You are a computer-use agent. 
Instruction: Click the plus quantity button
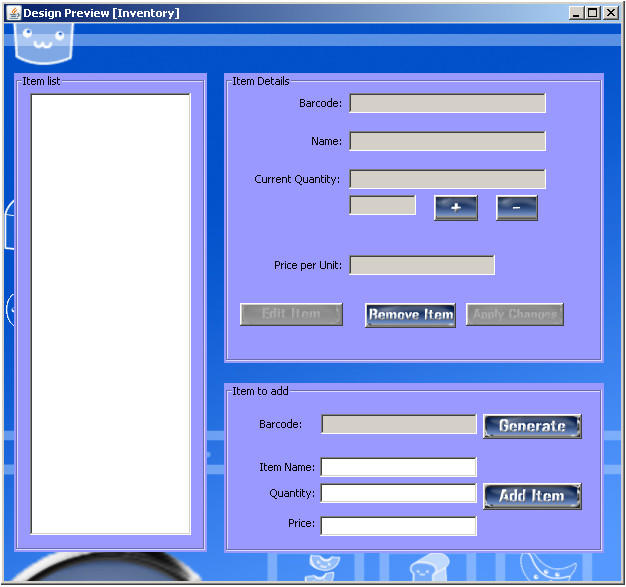456,207
